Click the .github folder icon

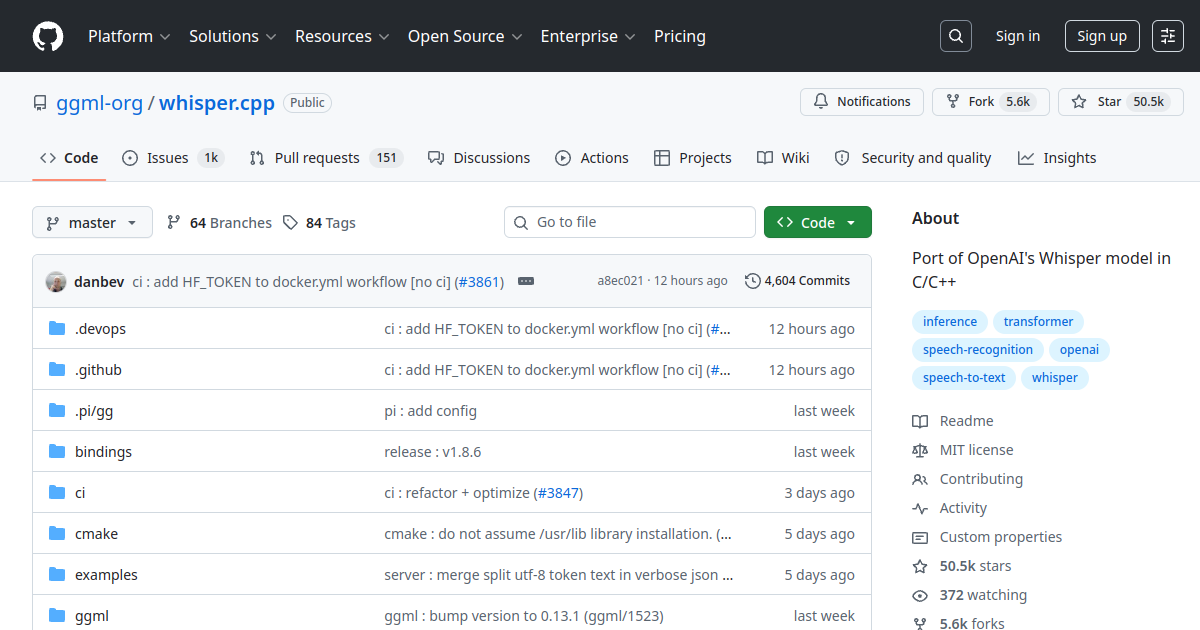coord(57,370)
